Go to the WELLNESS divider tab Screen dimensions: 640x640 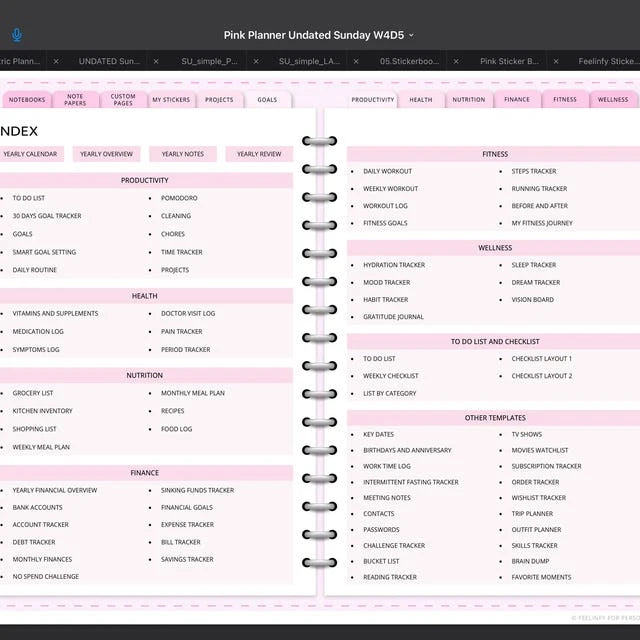[x=613, y=99]
